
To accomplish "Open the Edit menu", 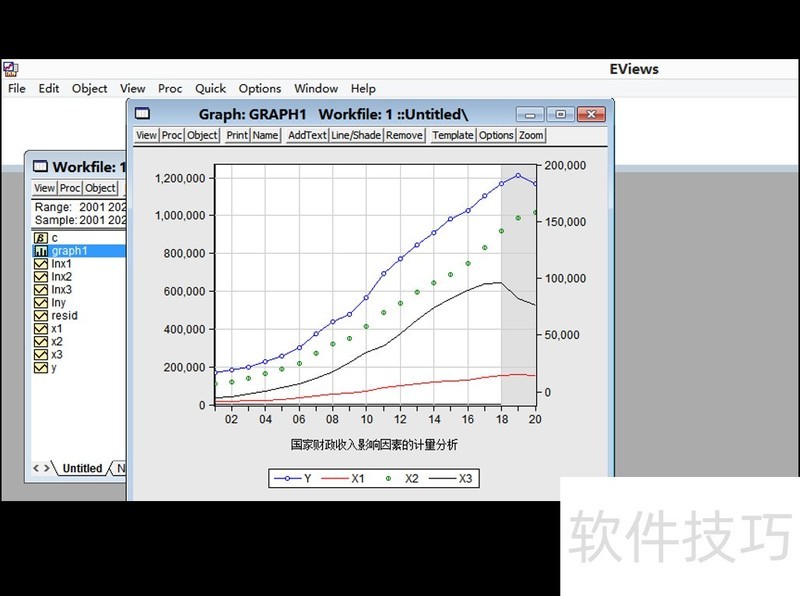I will 48,88.
